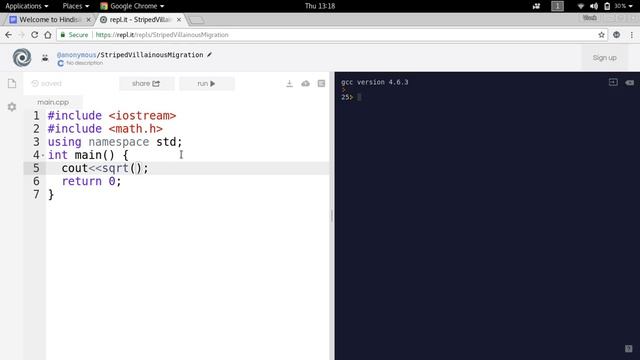Viewport: 640px width, 360px height.
Task: Click the users icon in system tray
Action: tap(536, 6)
